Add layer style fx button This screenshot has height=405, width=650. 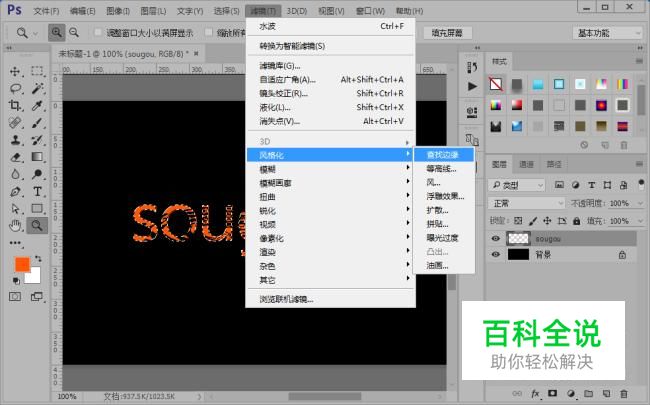[535, 393]
